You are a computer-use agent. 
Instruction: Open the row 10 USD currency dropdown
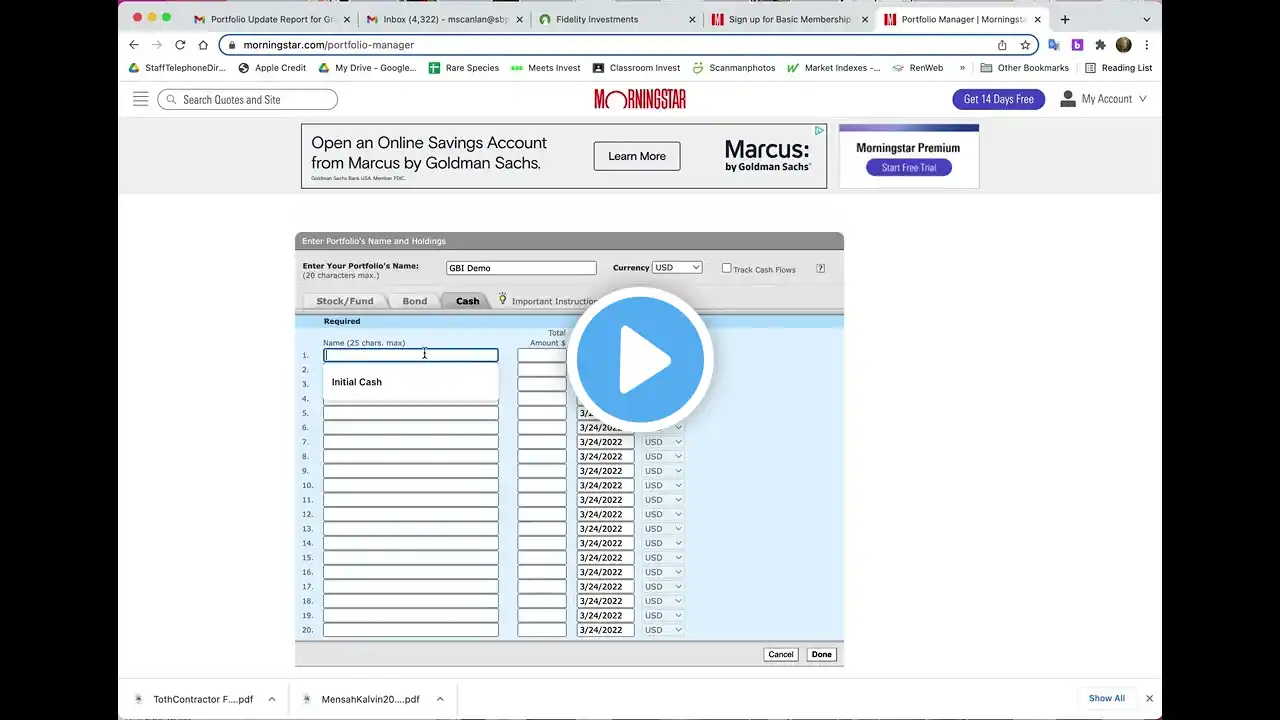click(664, 485)
